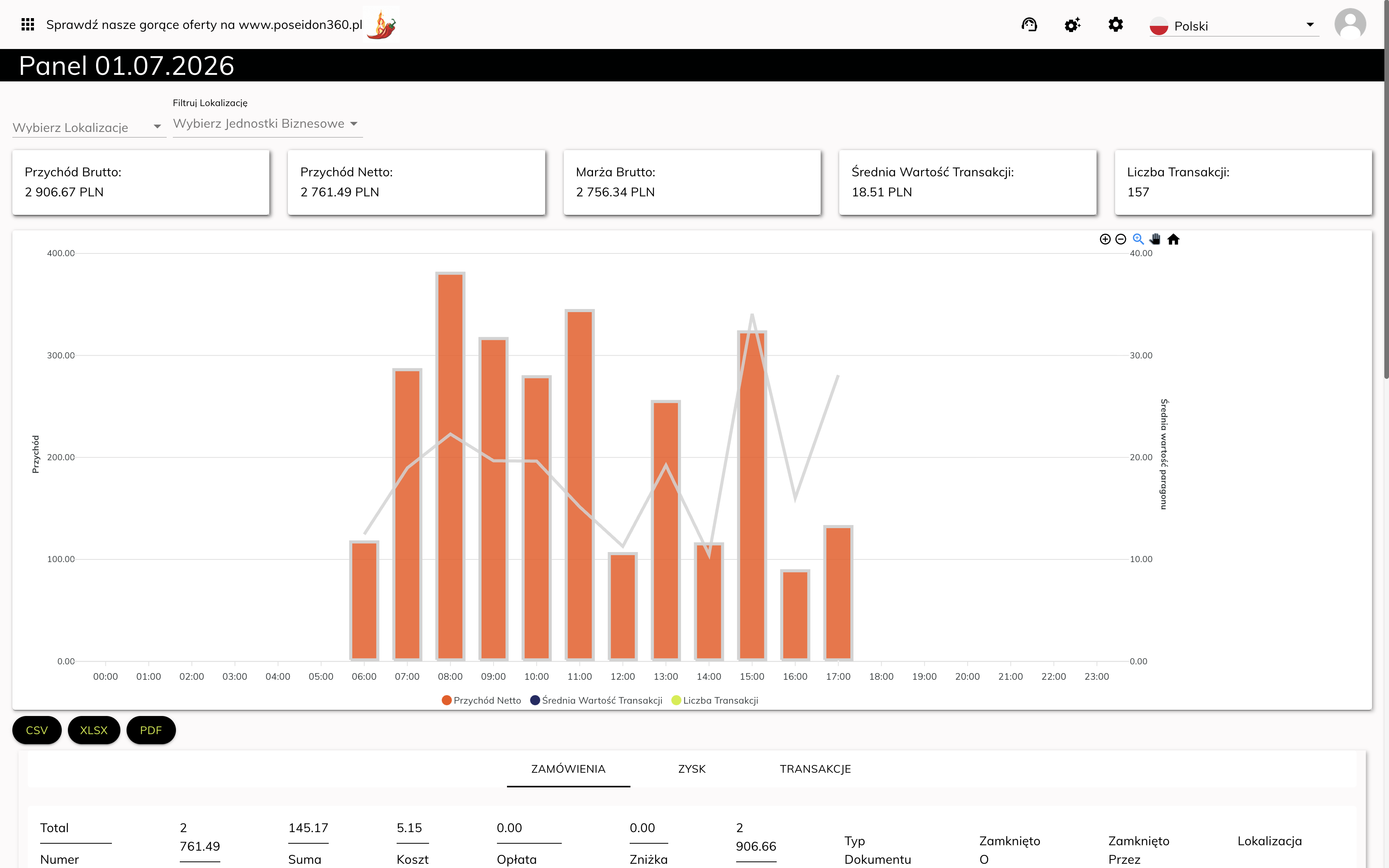The width and height of the screenshot is (1389, 868).
Task: Click the chili pepper promo icon
Action: coord(382,24)
